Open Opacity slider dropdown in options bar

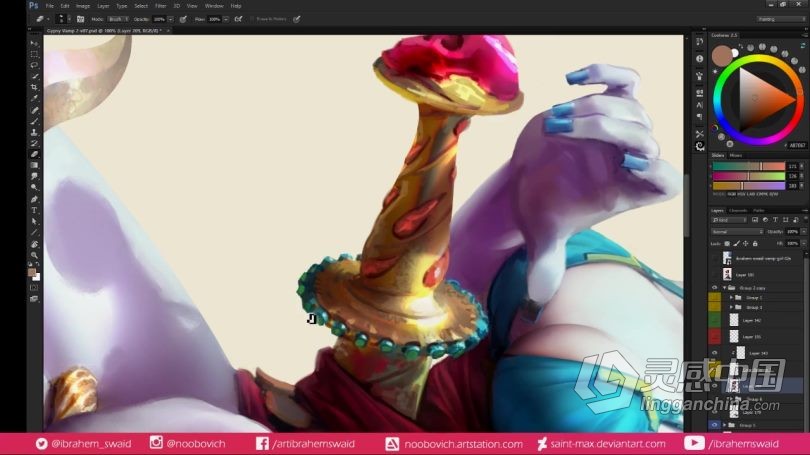pyautogui.click(x=170, y=19)
